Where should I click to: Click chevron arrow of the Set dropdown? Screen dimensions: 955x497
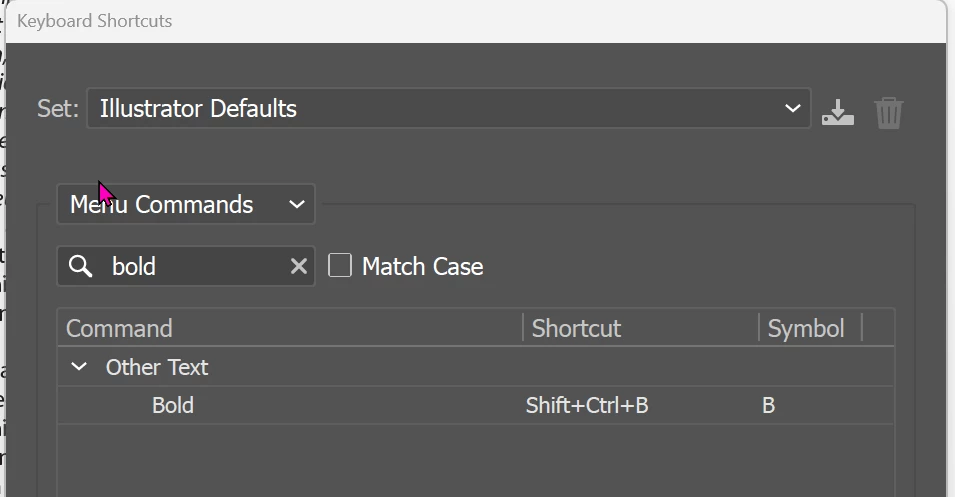[x=792, y=108]
